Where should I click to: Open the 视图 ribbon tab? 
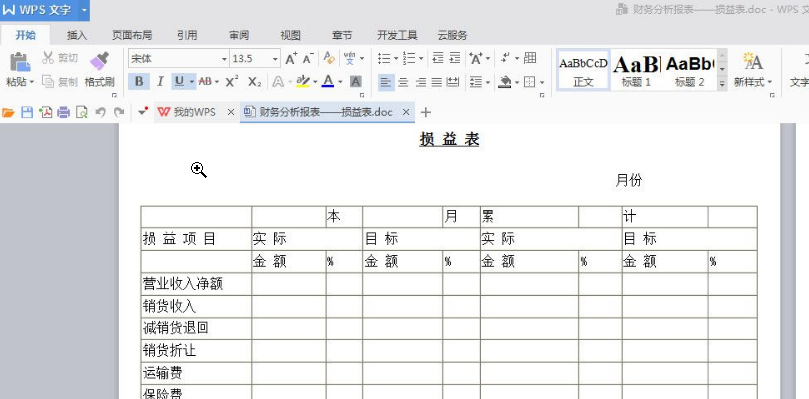coord(290,35)
